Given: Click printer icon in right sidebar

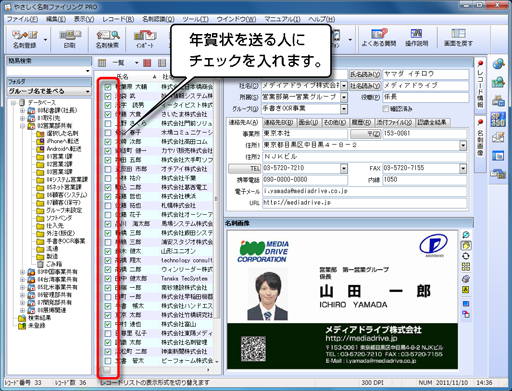Looking at the screenshot, I should point(498,101).
